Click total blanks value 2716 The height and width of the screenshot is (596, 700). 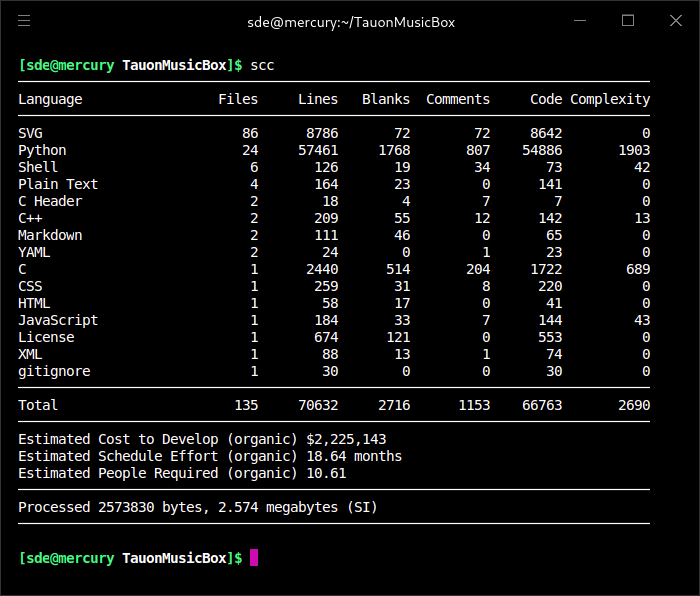point(394,404)
